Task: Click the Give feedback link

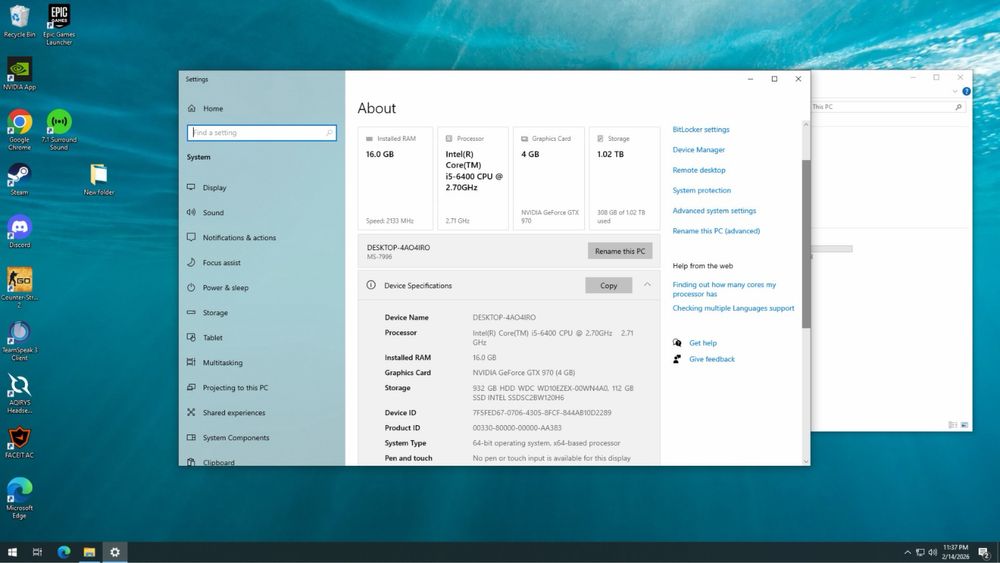Action: 712,359
